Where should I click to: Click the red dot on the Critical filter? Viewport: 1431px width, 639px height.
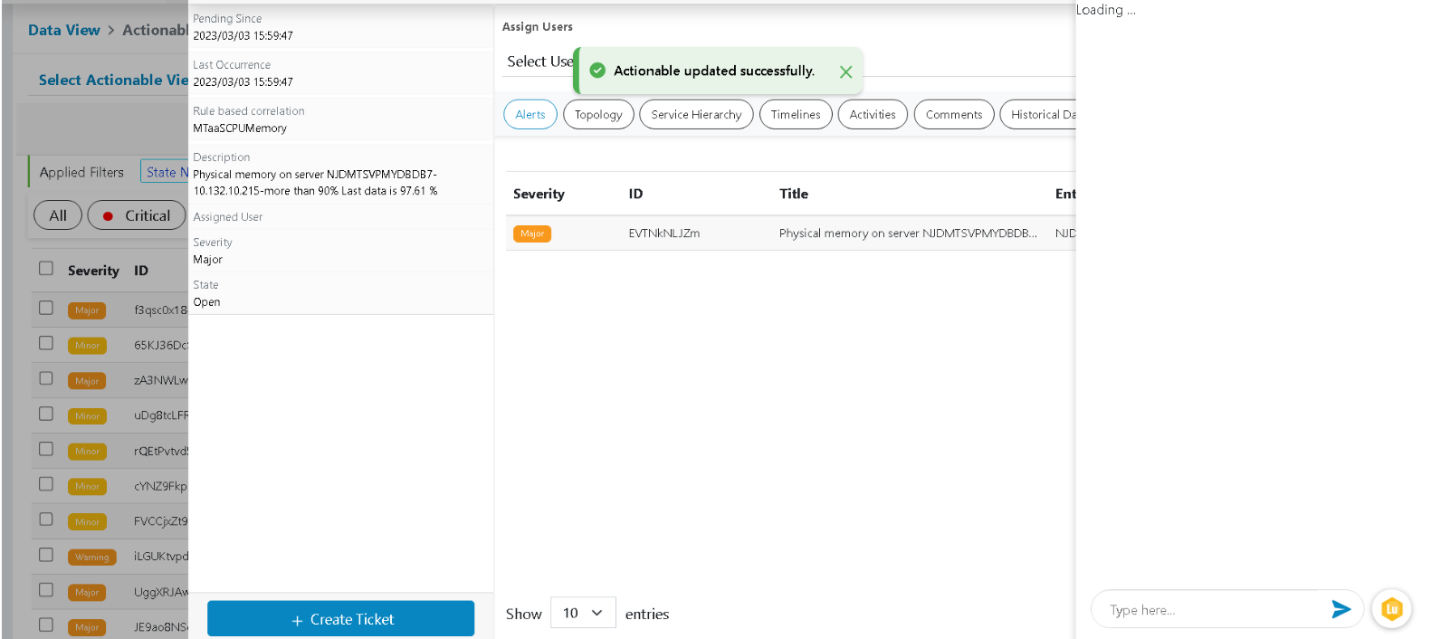pyautogui.click(x=108, y=216)
